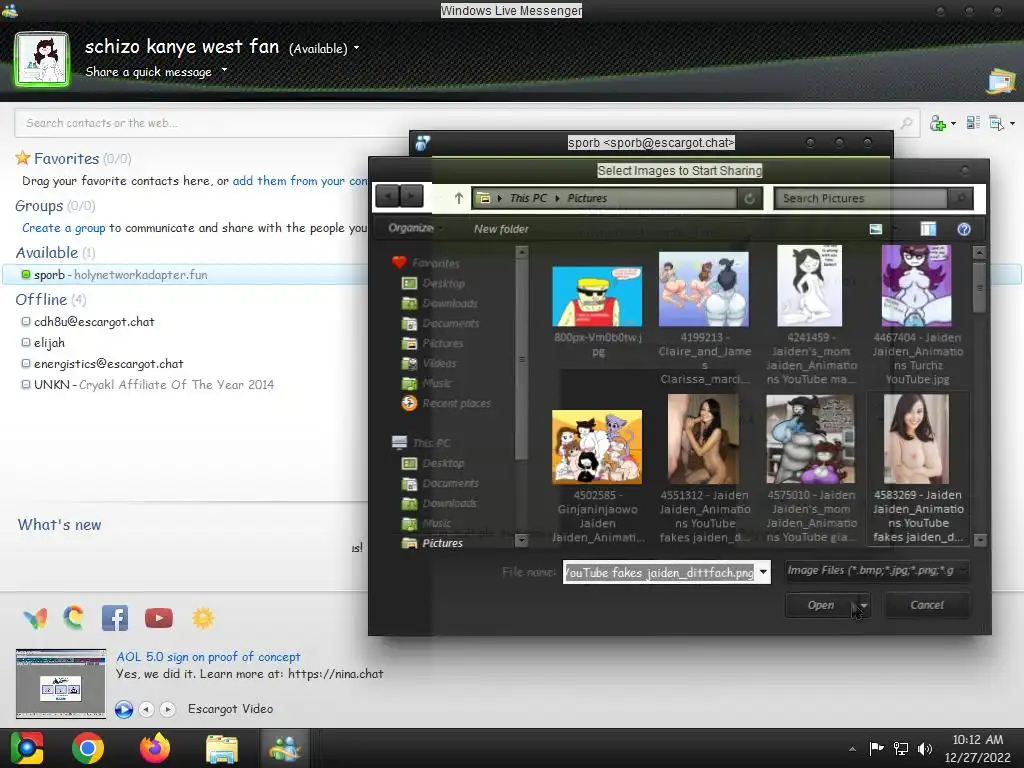Click the user profile avatar picture
The image size is (1024, 768).
tap(42, 60)
